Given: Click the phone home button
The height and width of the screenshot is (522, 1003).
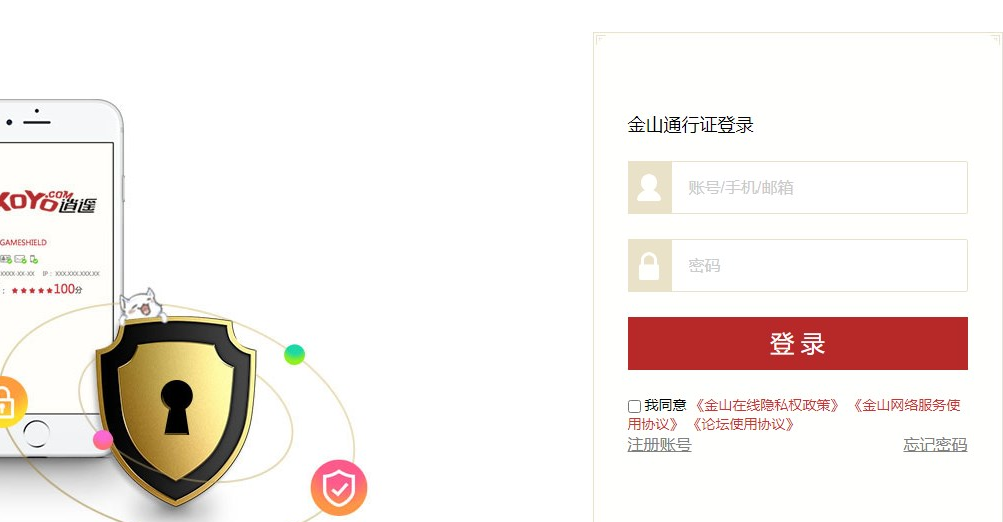Looking at the screenshot, I should pyautogui.click(x=36, y=434).
